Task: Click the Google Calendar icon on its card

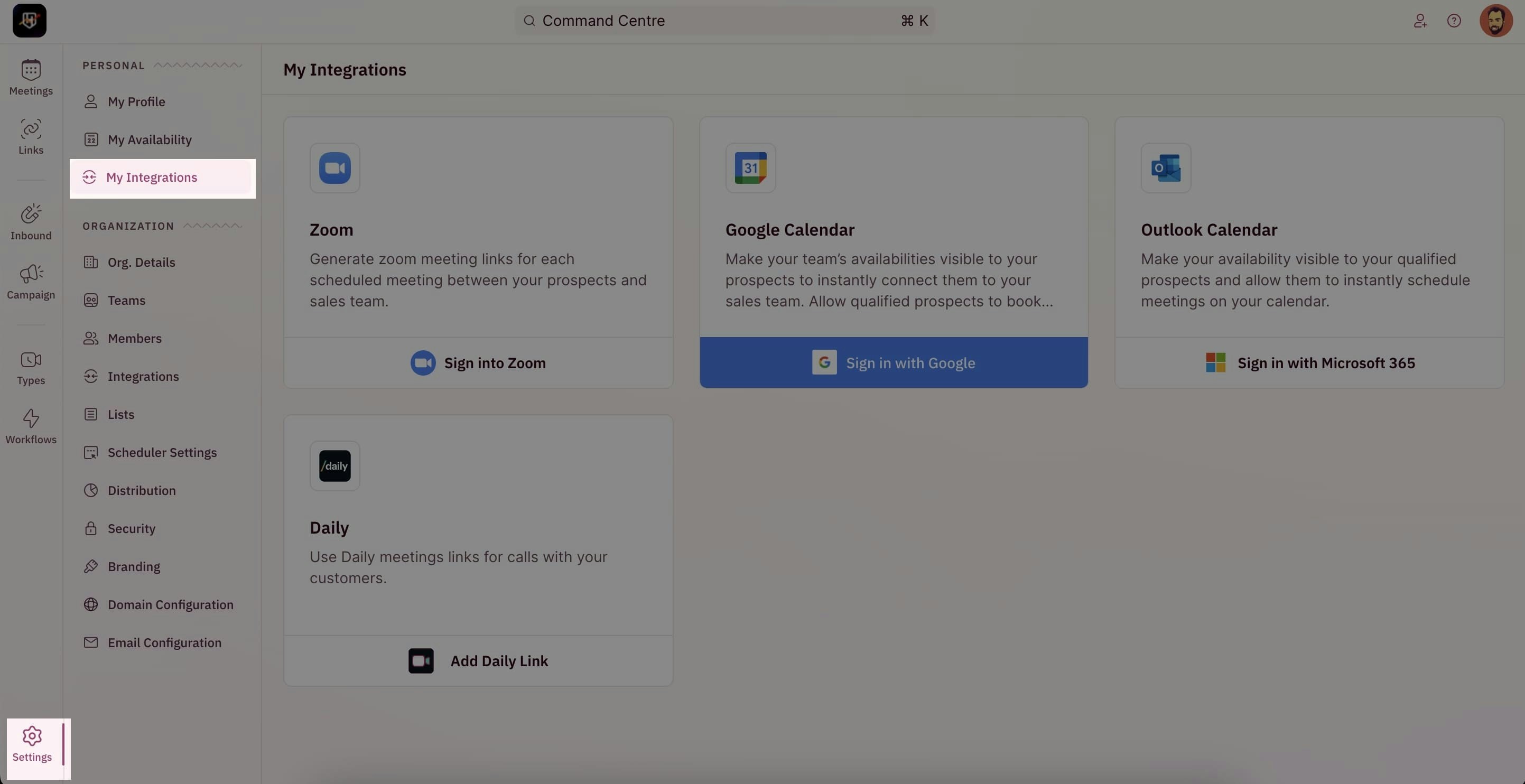Action: 751,168
